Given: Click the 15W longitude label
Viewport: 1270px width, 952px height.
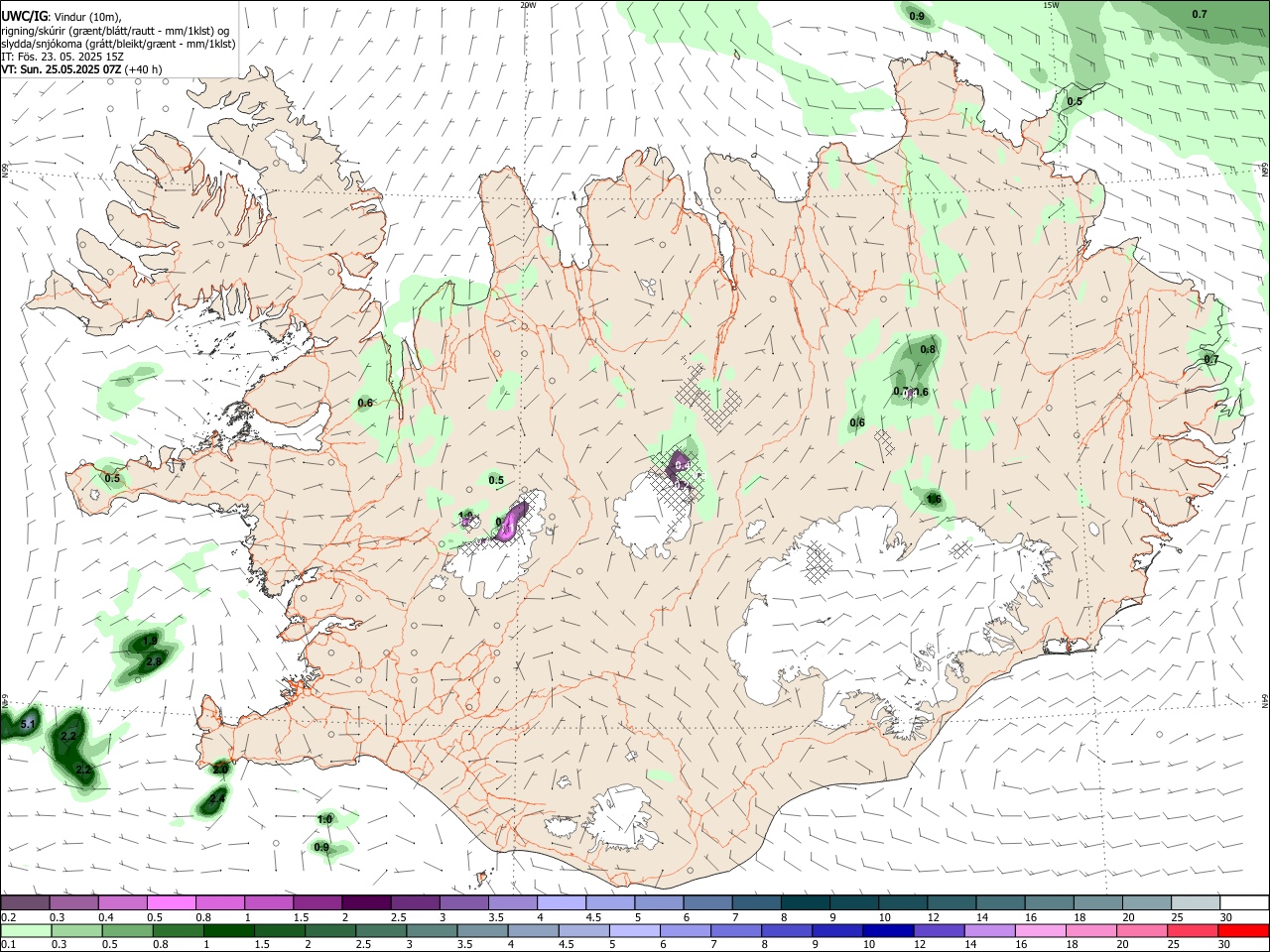Looking at the screenshot, I should point(1051,5).
